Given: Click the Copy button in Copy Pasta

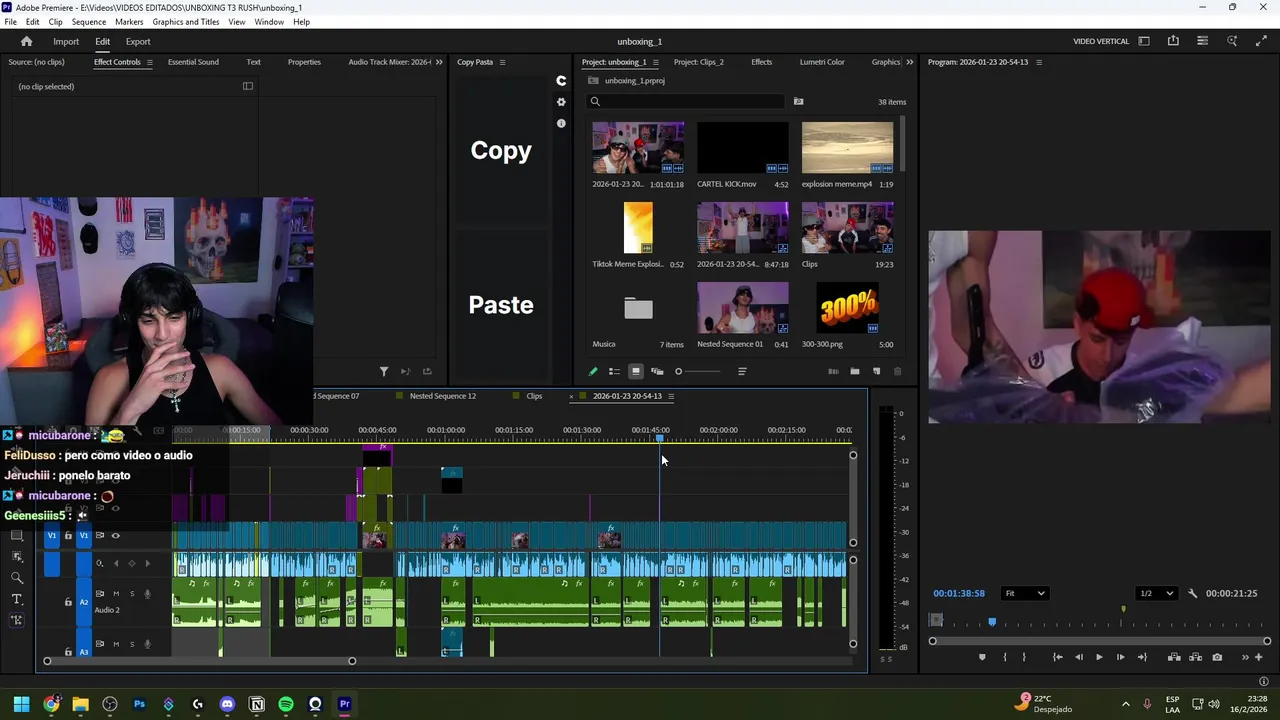Looking at the screenshot, I should [501, 150].
